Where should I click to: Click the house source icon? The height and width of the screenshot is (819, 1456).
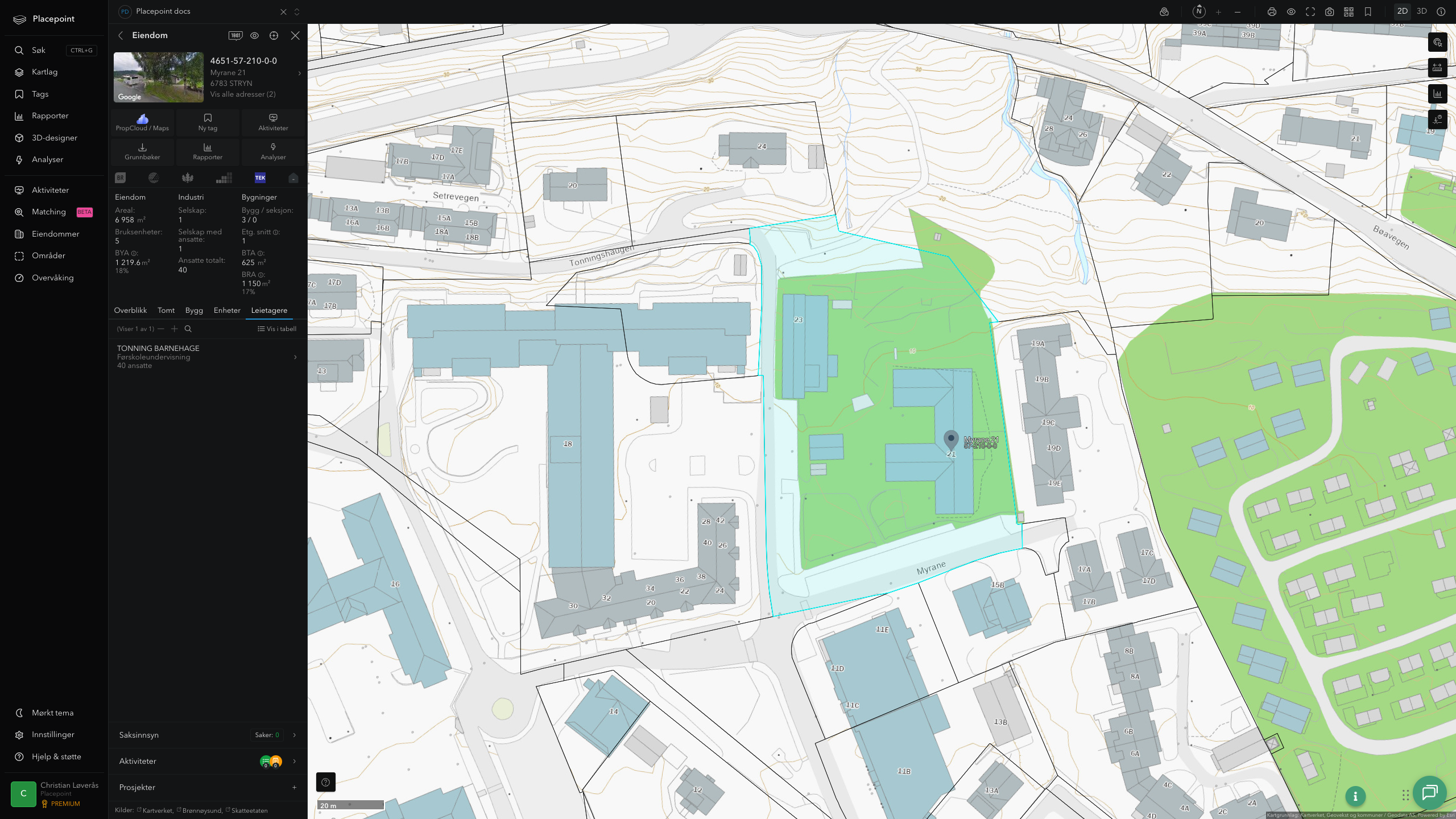(293, 178)
